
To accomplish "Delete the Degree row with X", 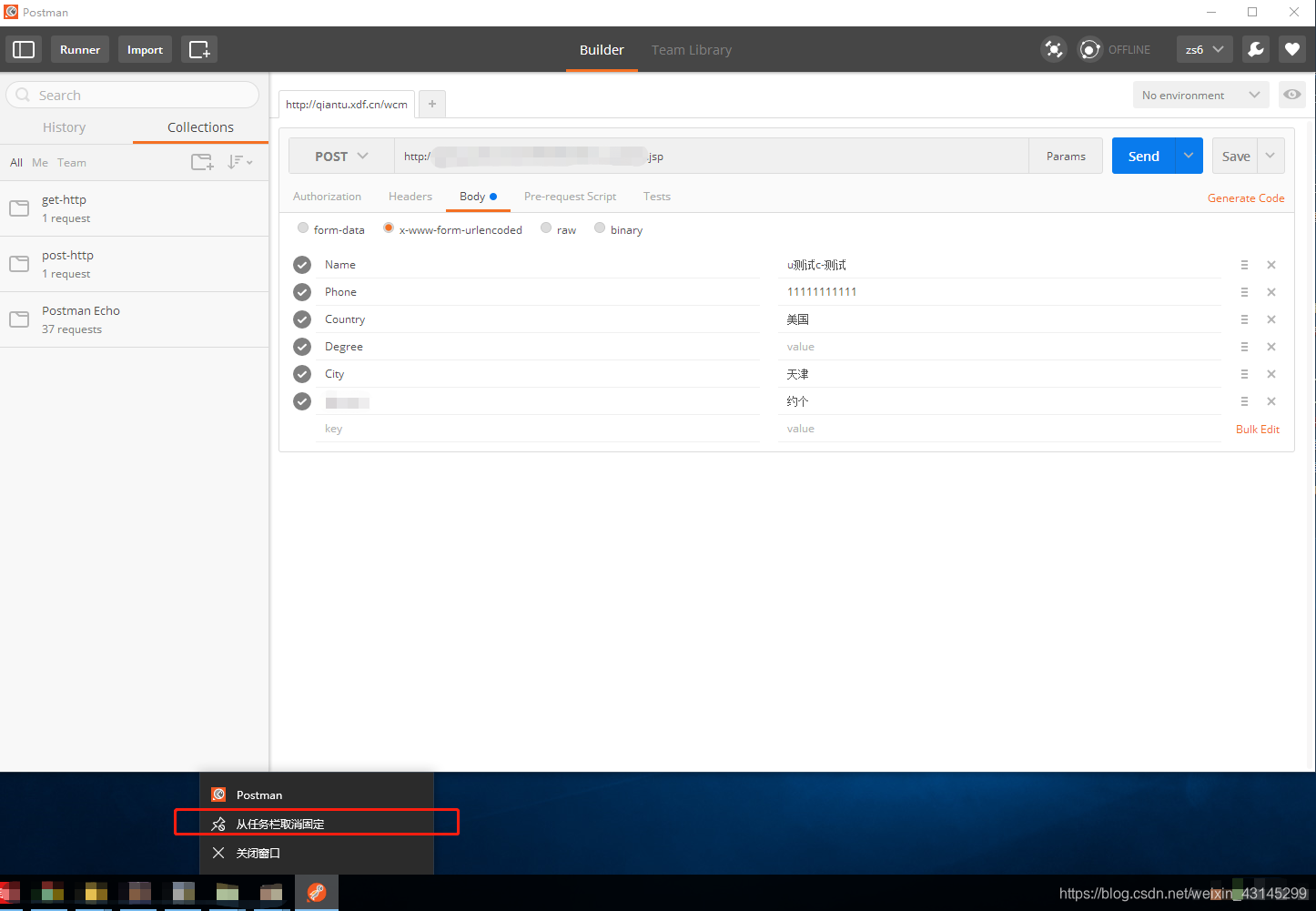I will pyautogui.click(x=1271, y=347).
